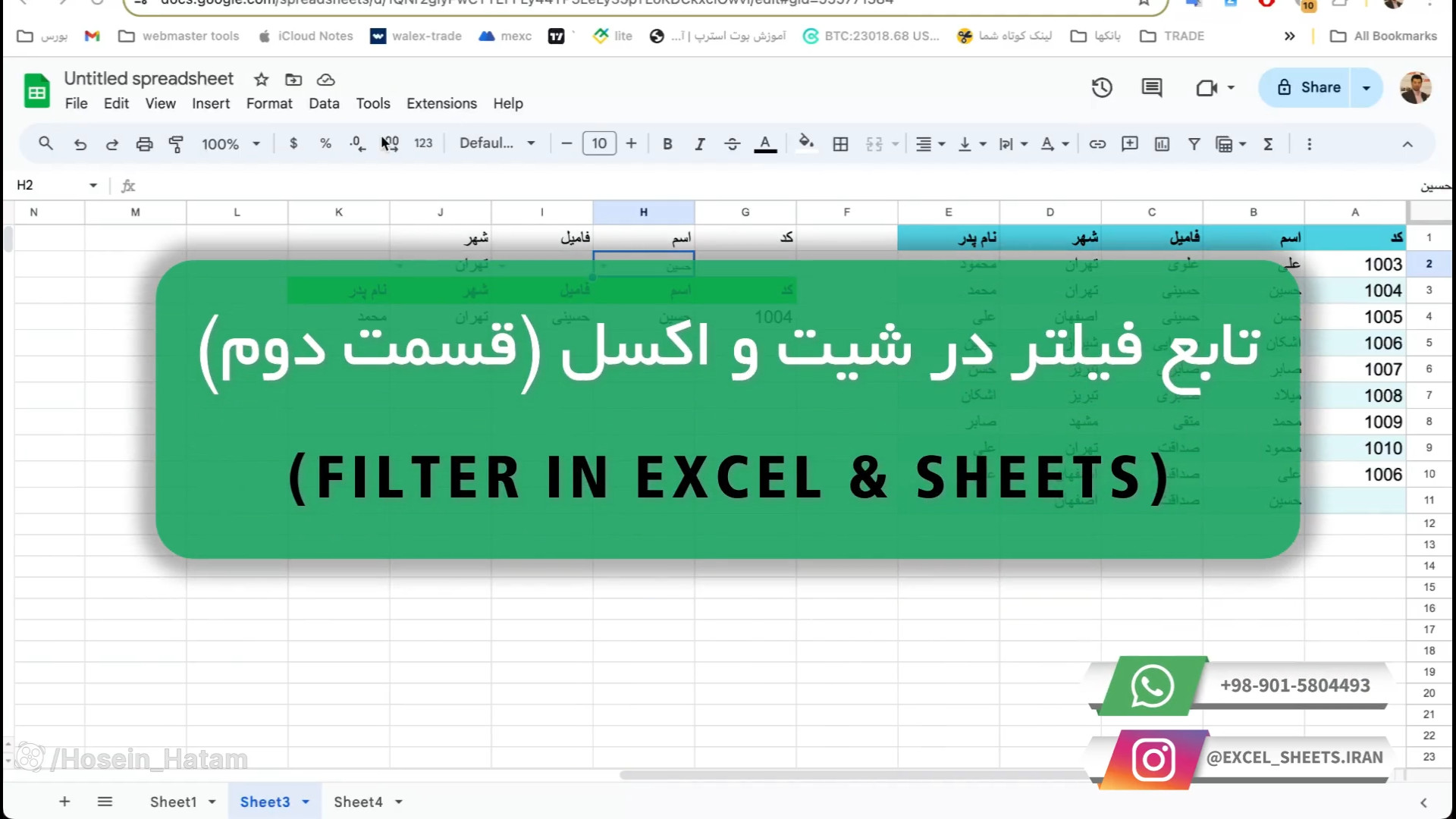Open the Extensions menu
1456x819 pixels.
point(441,103)
